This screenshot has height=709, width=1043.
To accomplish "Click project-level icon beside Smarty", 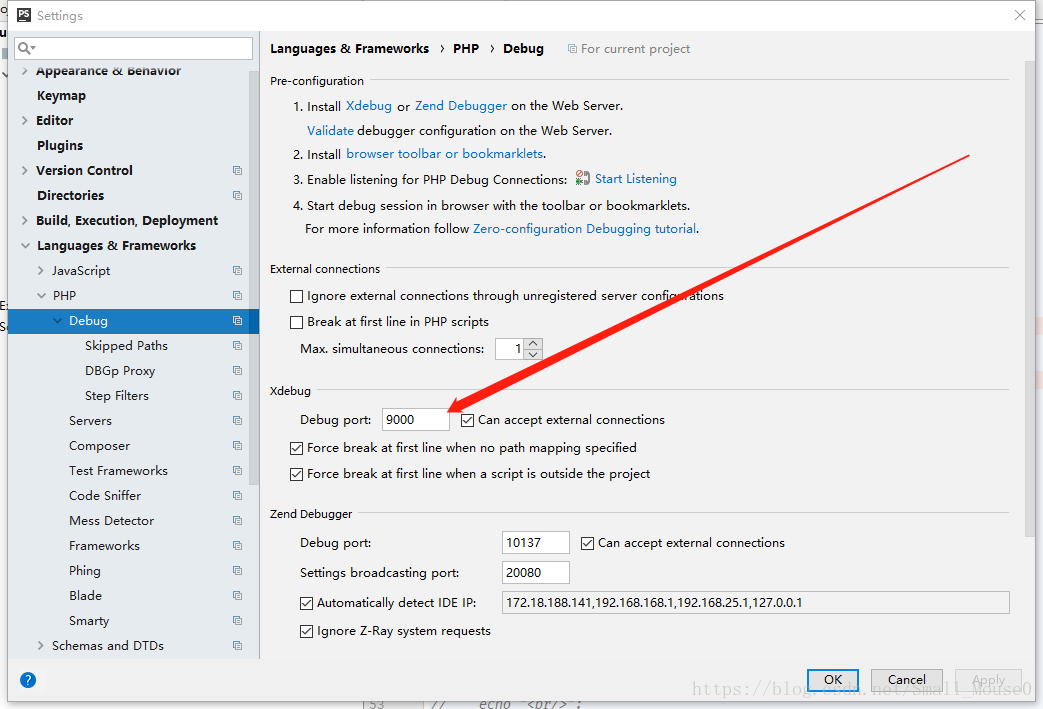I will pos(237,621).
